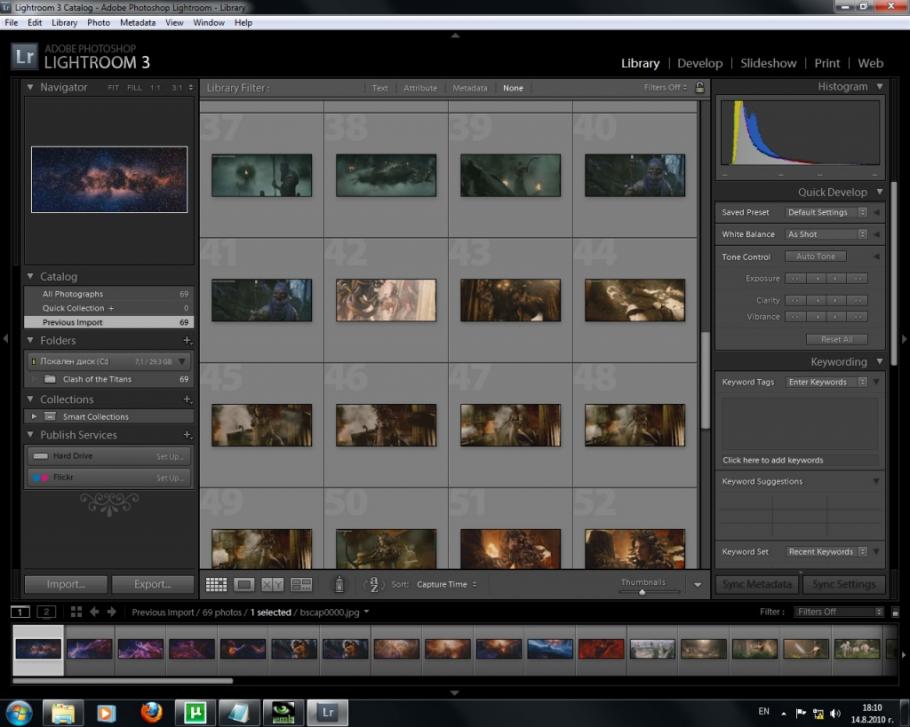The image size is (910, 727).
Task: Click the filmstrip grid shortcut icon
Action: 76,612
